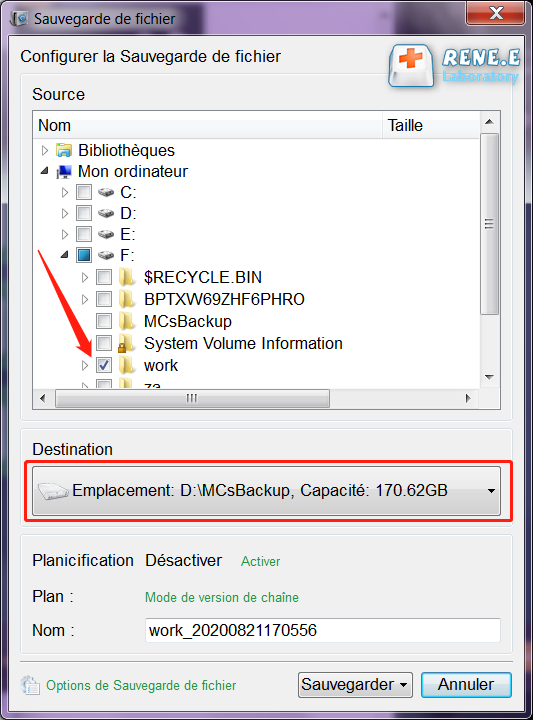Screen dimensions: 533x720
Task: Click the Bibliothèques folder icon
Action: click(64, 150)
